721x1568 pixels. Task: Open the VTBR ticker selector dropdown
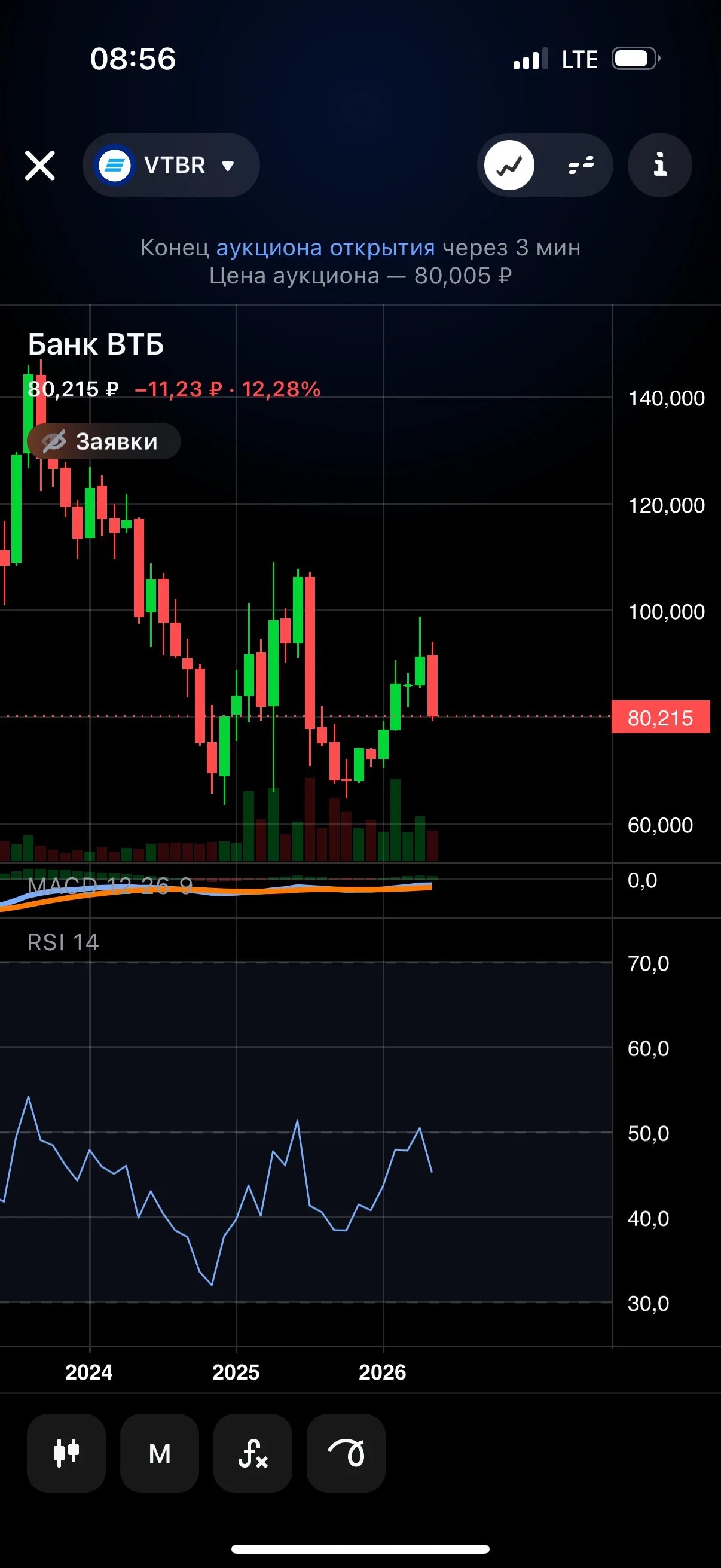[x=171, y=165]
